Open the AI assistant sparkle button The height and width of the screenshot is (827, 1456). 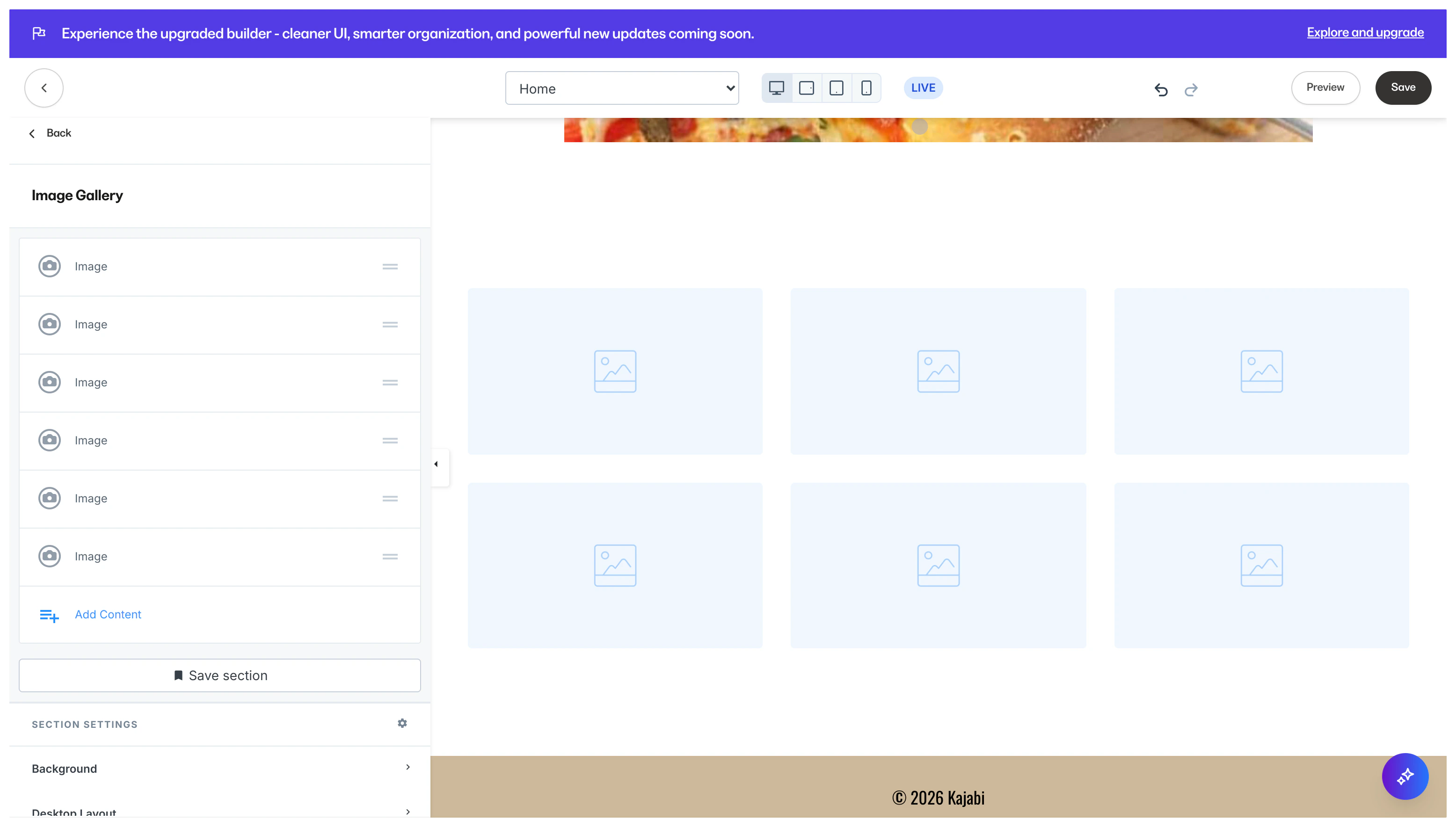pyautogui.click(x=1405, y=776)
